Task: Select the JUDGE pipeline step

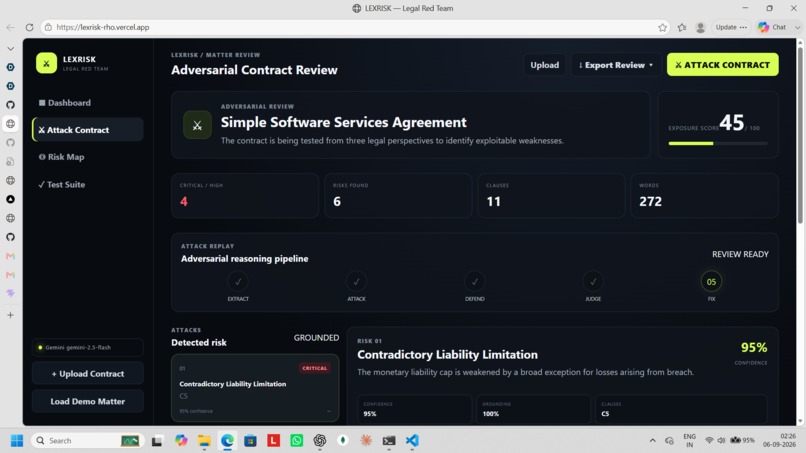Action: (593, 281)
